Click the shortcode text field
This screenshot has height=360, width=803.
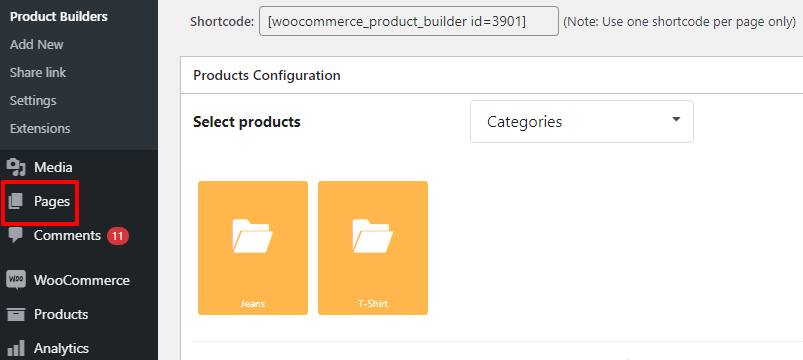(409, 21)
